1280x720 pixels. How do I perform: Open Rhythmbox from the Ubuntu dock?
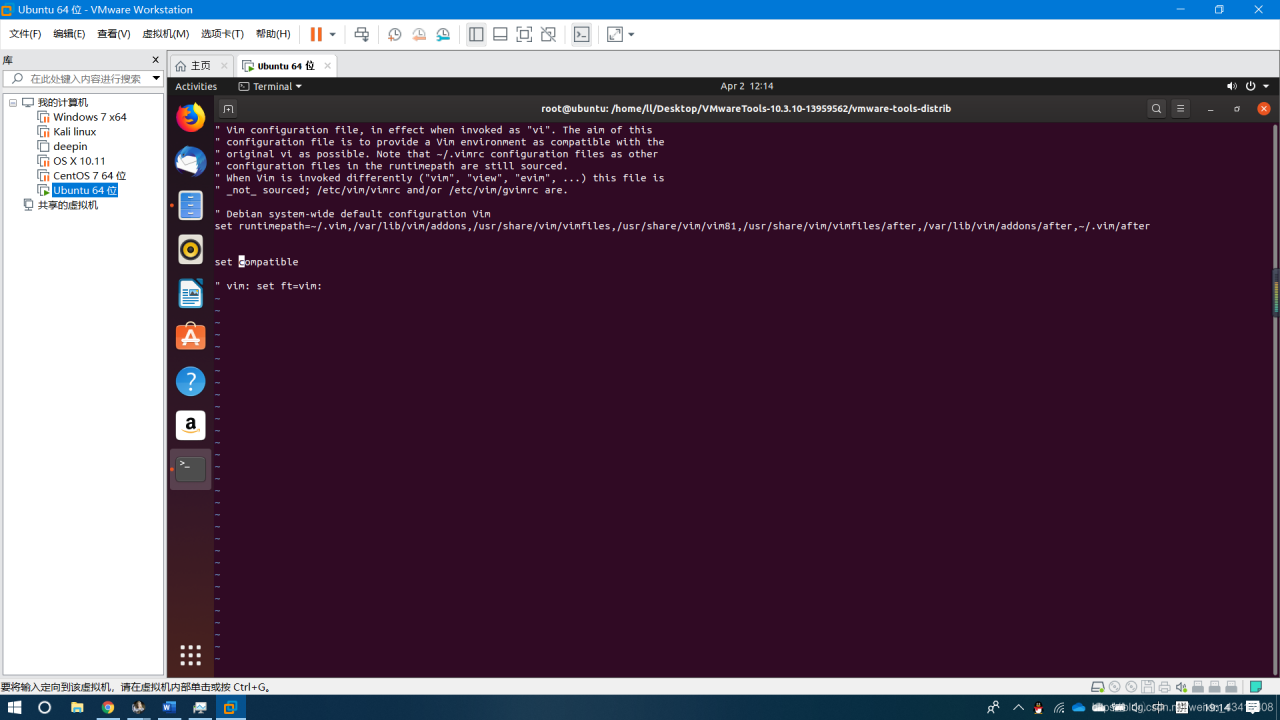pos(190,250)
